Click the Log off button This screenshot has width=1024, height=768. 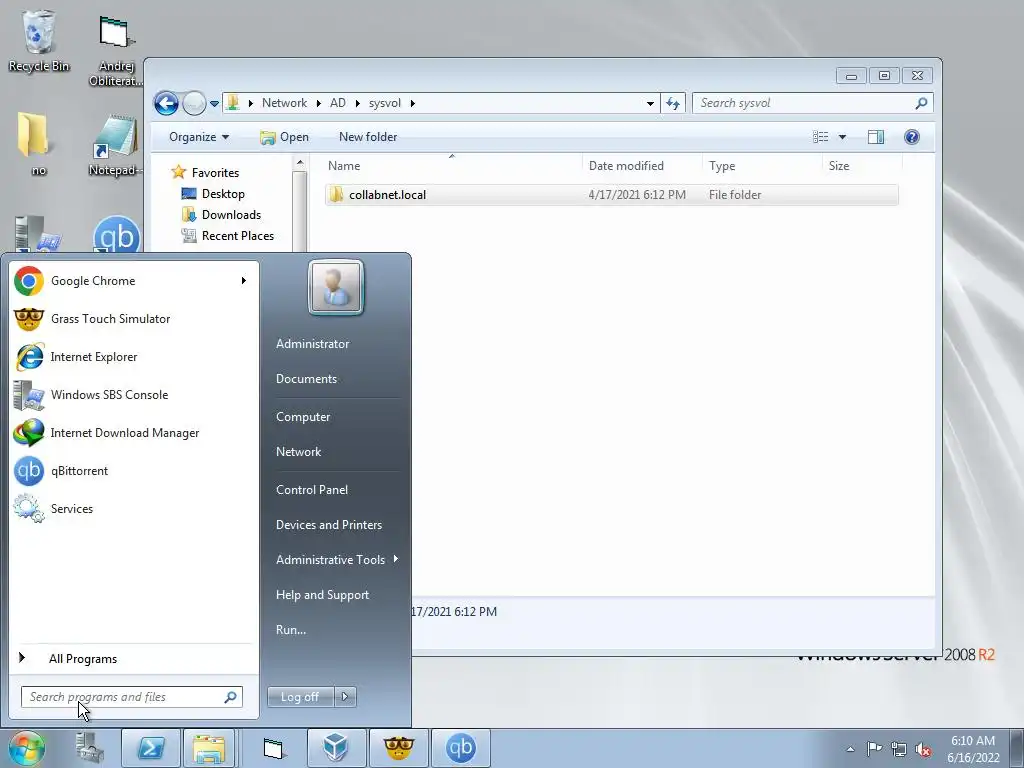tap(300, 697)
